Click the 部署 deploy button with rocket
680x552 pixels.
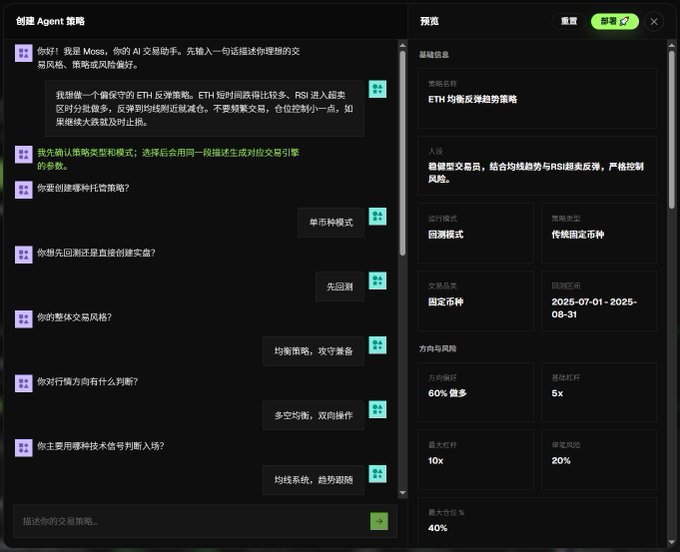pos(615,21)
